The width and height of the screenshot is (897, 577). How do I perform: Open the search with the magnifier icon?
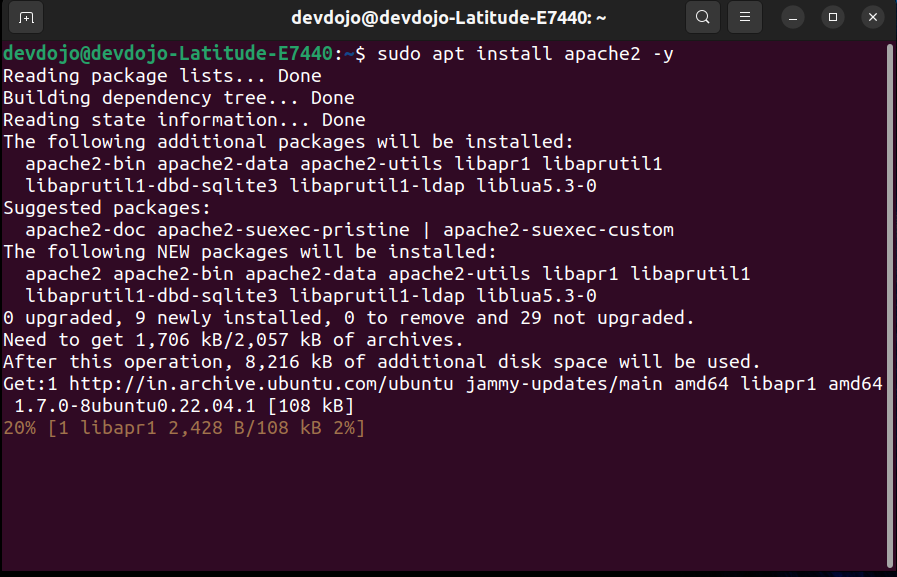tap(702, 17)
